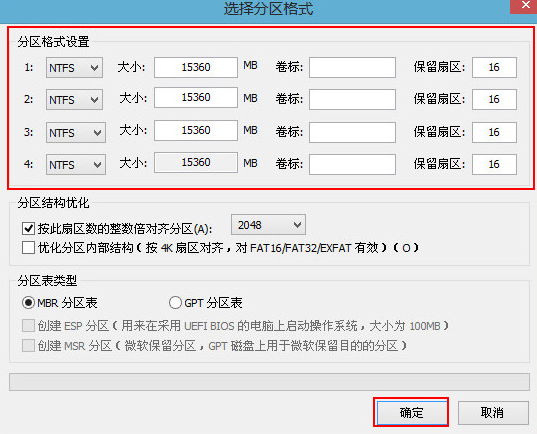
Task: Select GPT 分区表 radio button
Action: click(x=175, y=302)
